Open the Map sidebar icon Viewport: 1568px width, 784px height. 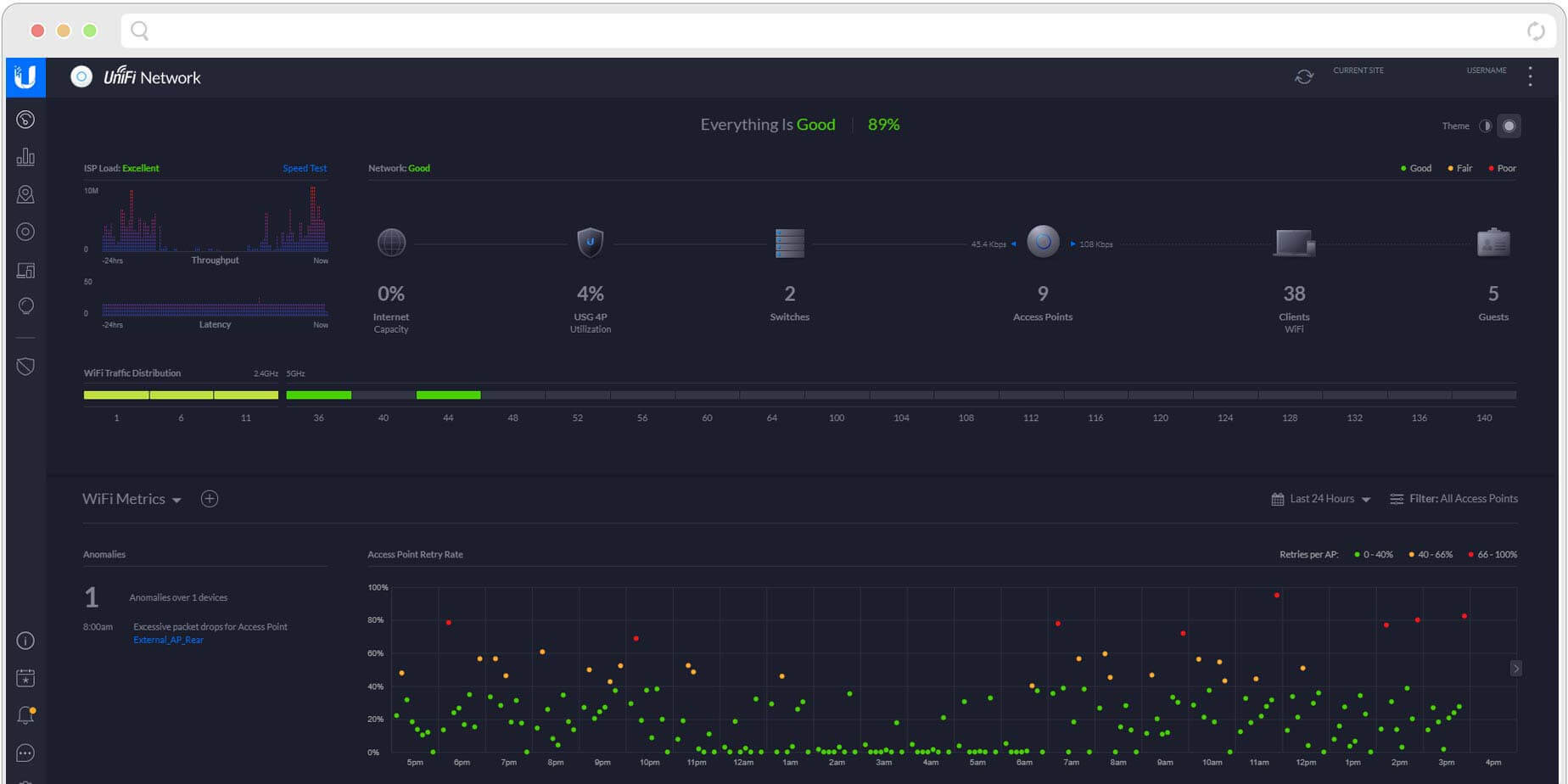click(25, 194)
